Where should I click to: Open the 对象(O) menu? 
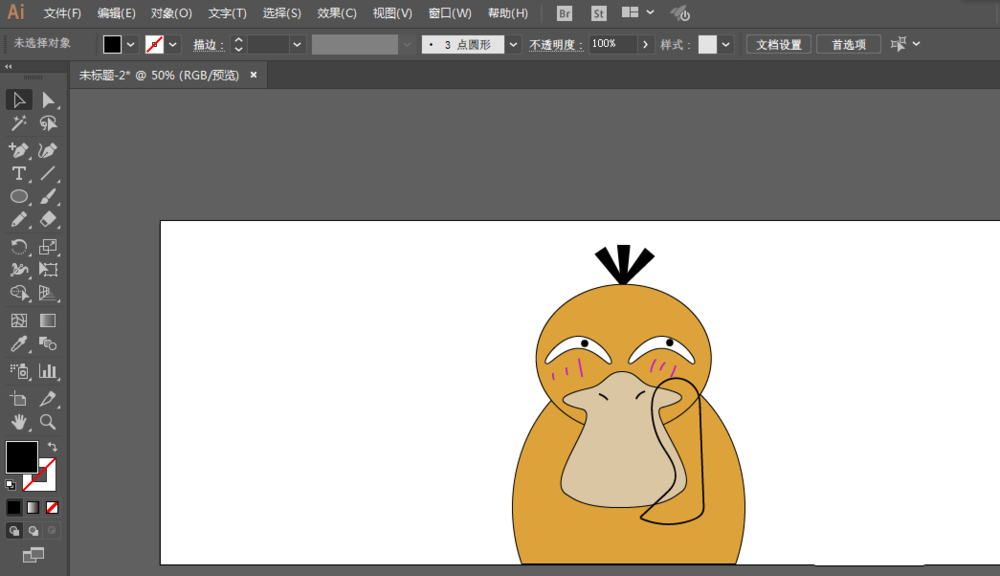172,13
